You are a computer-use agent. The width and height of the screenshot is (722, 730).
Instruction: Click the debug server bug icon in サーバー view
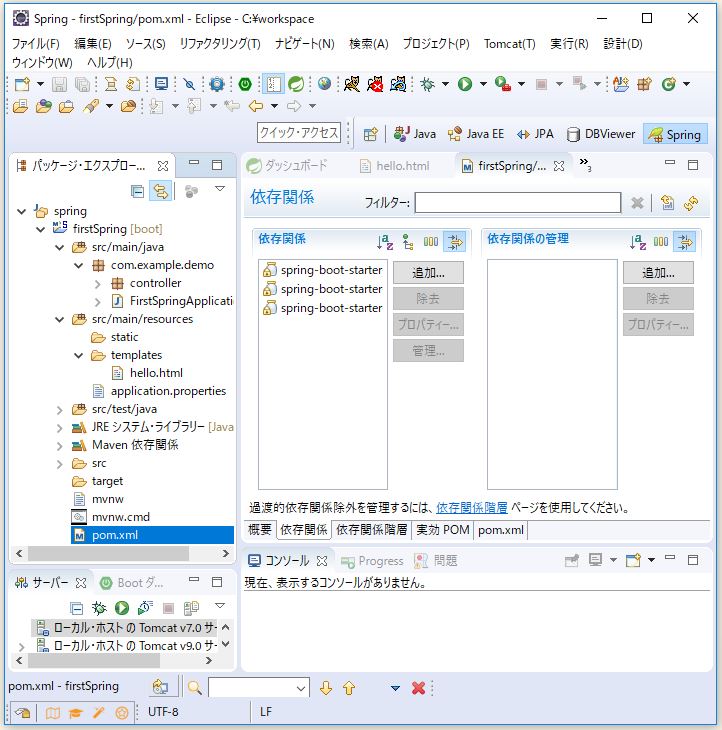click(x=99, y=608)
